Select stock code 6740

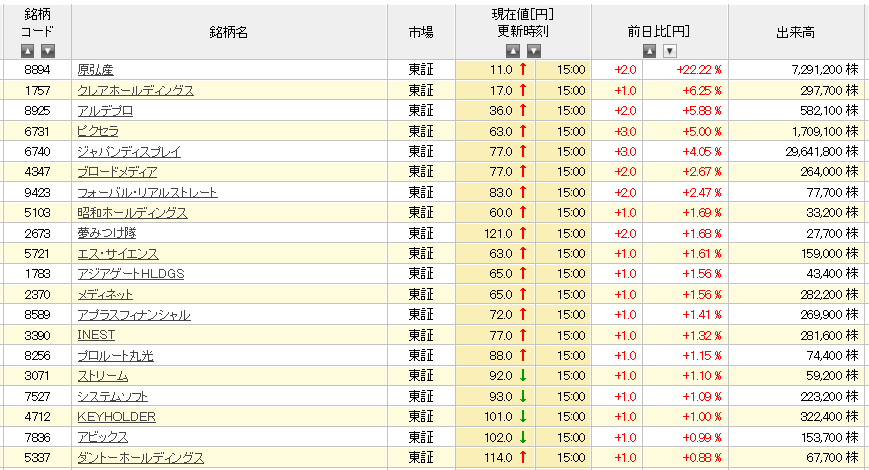(37, 151)
